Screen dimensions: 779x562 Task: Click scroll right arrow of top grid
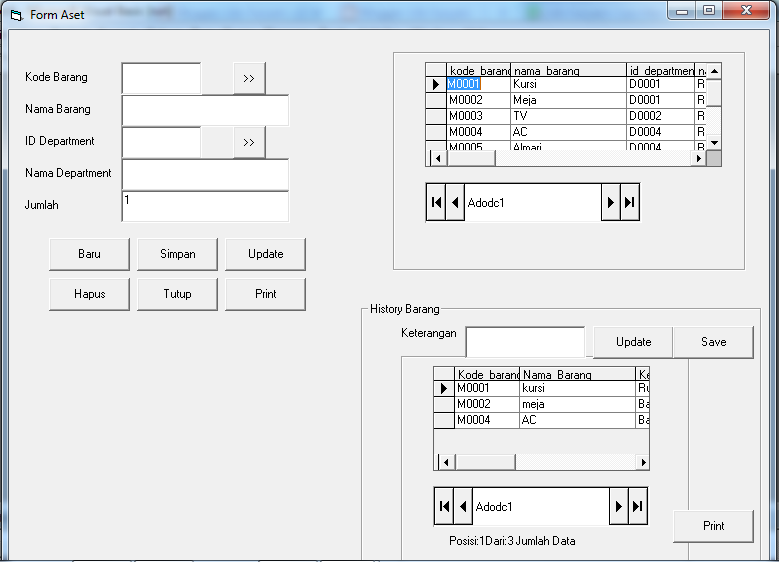[x=699, y=159]
